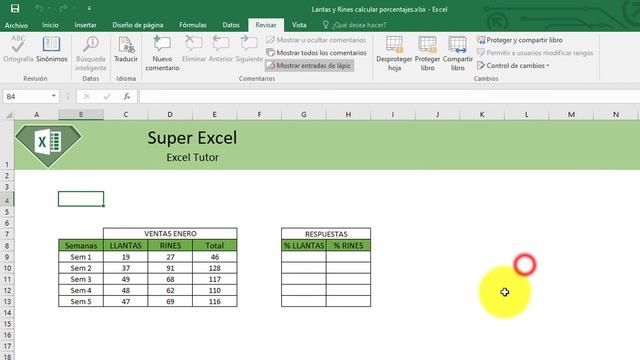This screenshot has height=360, width=640.
Task: Go to Siguiente comment
Action: [x=249, y=49]
